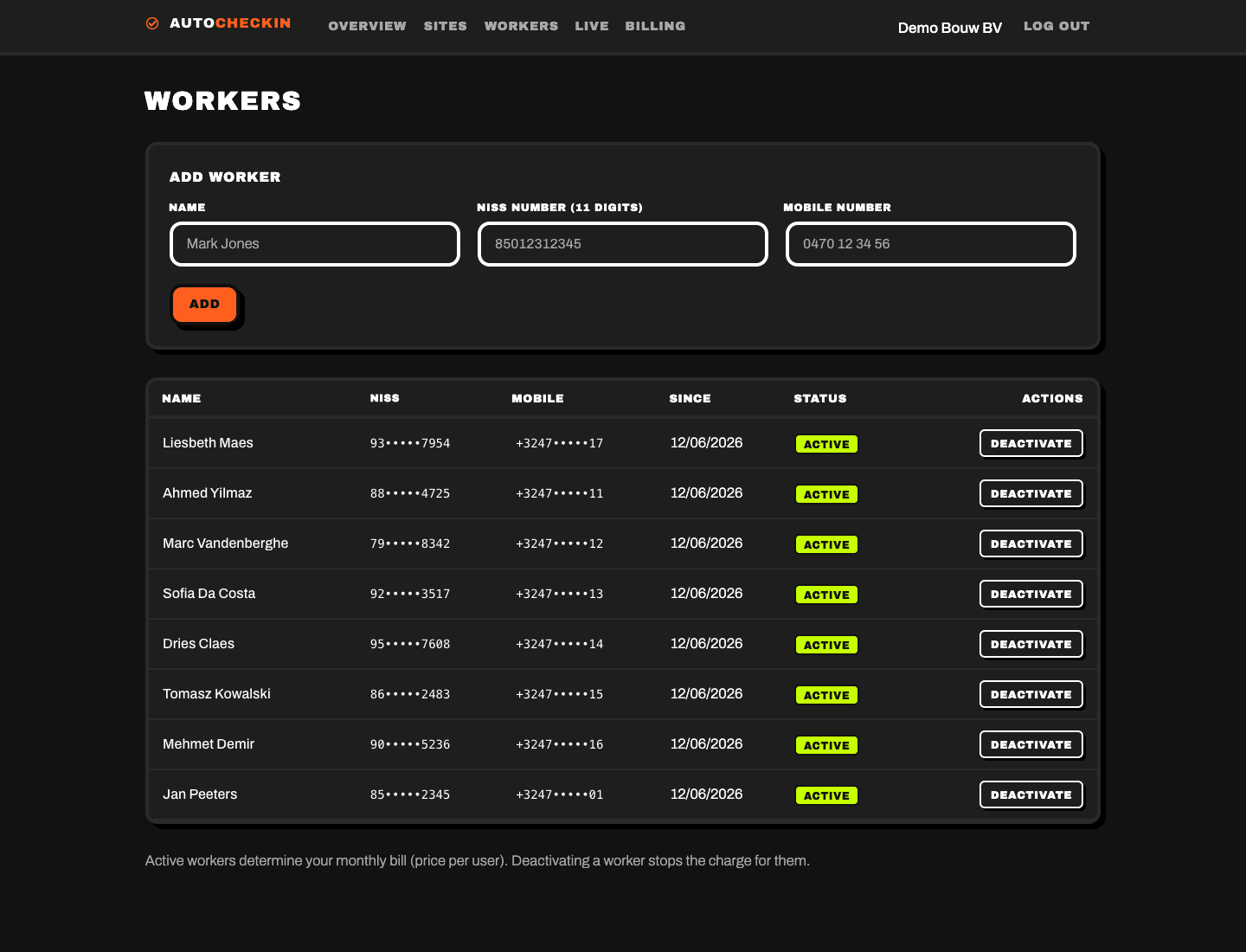
Task: Click the Add Worker form heading
Action: coord(225,177)
